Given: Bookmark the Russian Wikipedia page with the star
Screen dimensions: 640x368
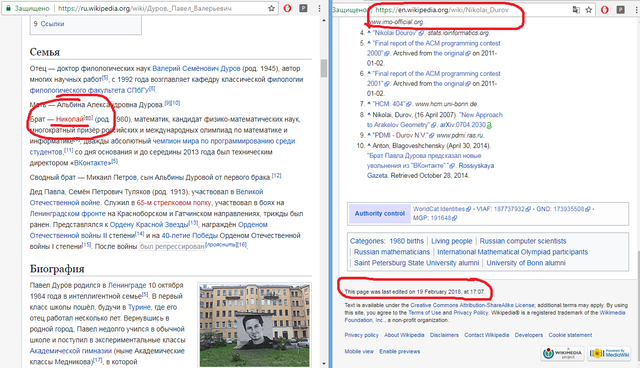Looking at the screenshot, I should 271,8.
